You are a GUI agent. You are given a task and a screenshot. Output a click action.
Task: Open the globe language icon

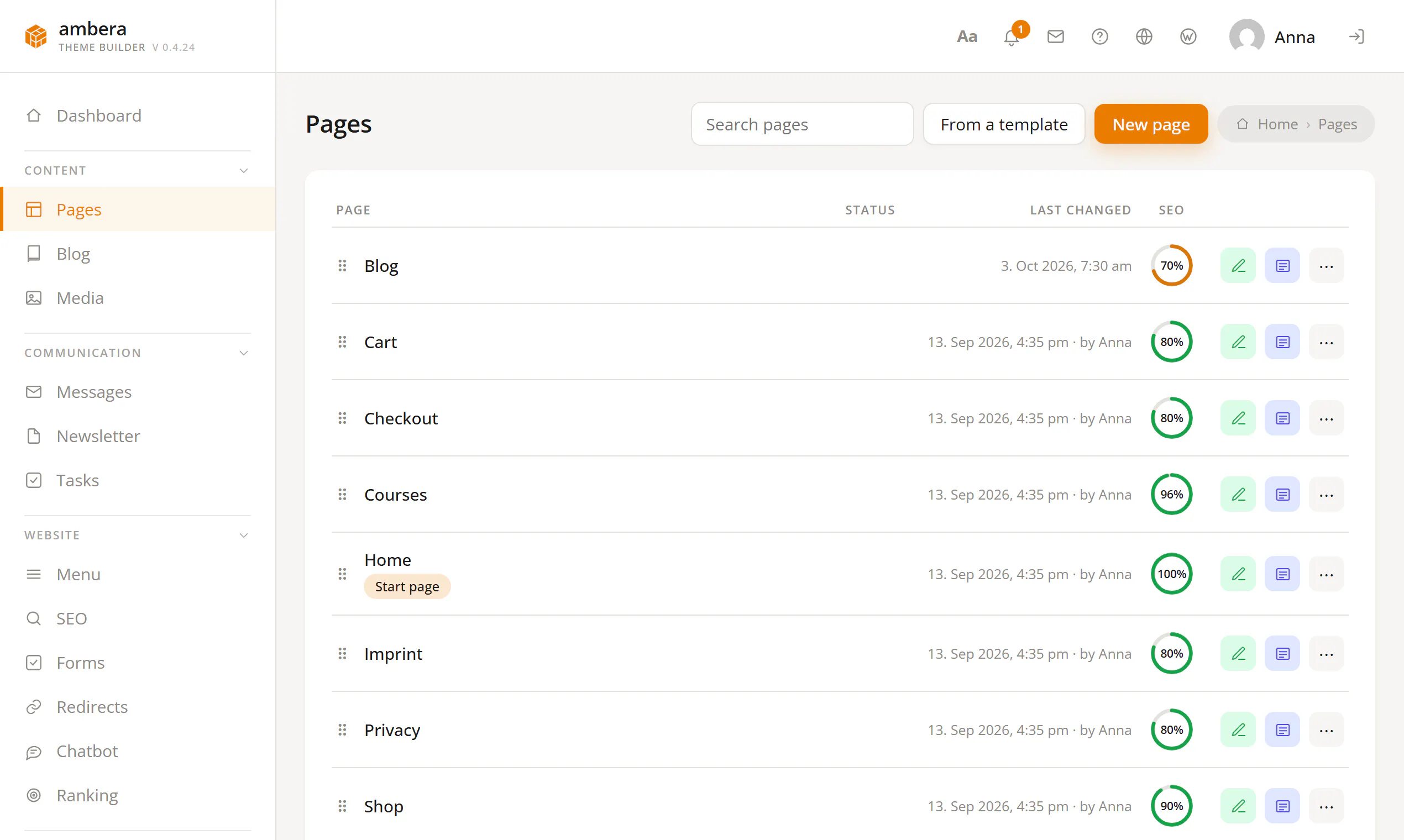(x=1144, y=37)
